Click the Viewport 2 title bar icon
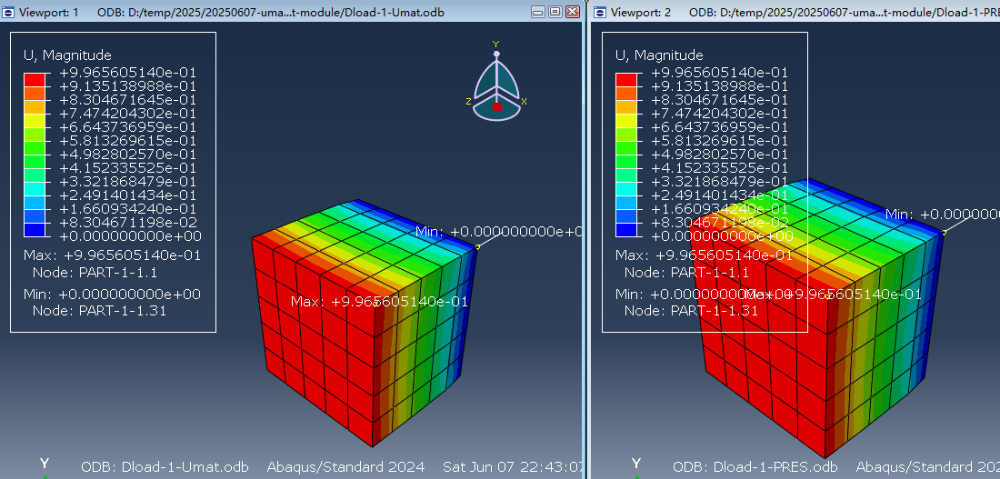The height and width of the screenshot is (479, 1000). [600, 11]
